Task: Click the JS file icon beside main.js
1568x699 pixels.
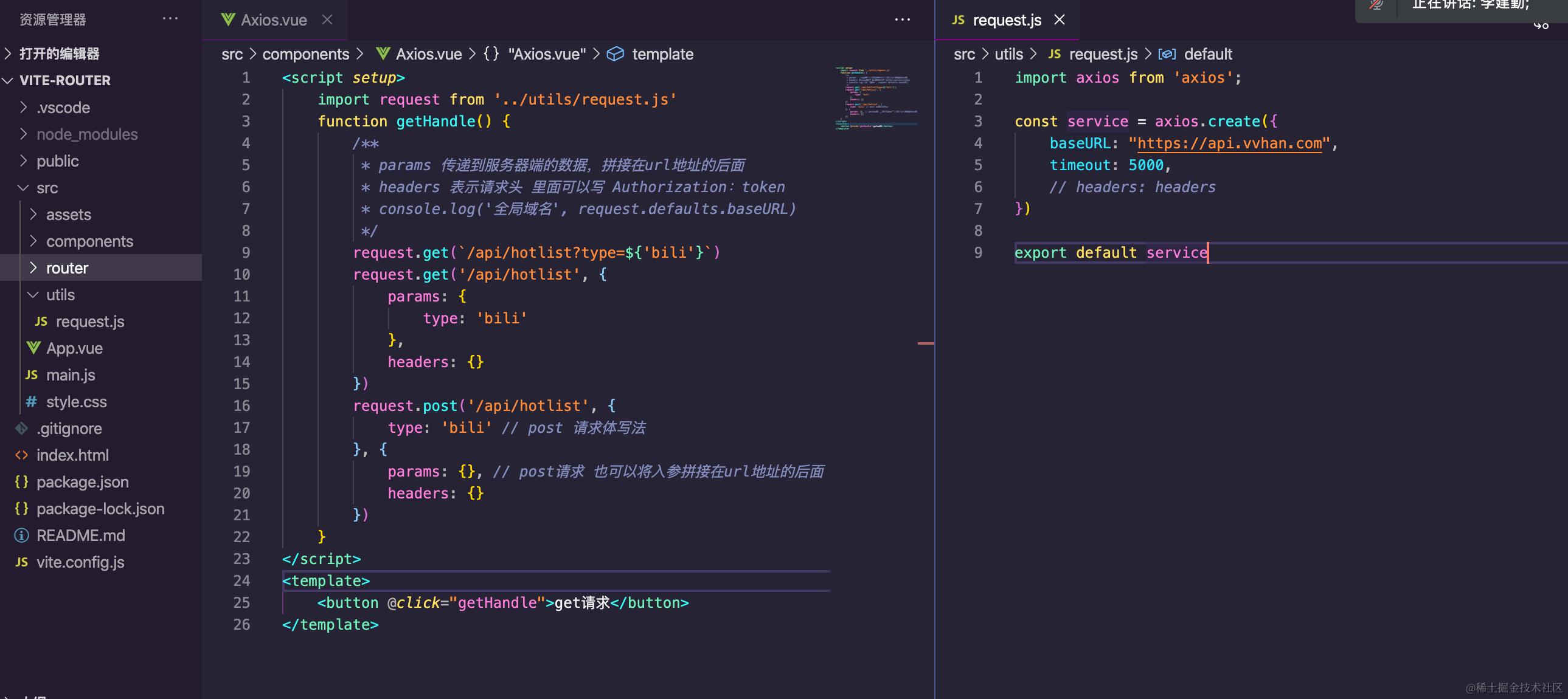Action: pyautogui.click(x=32, y=375)
